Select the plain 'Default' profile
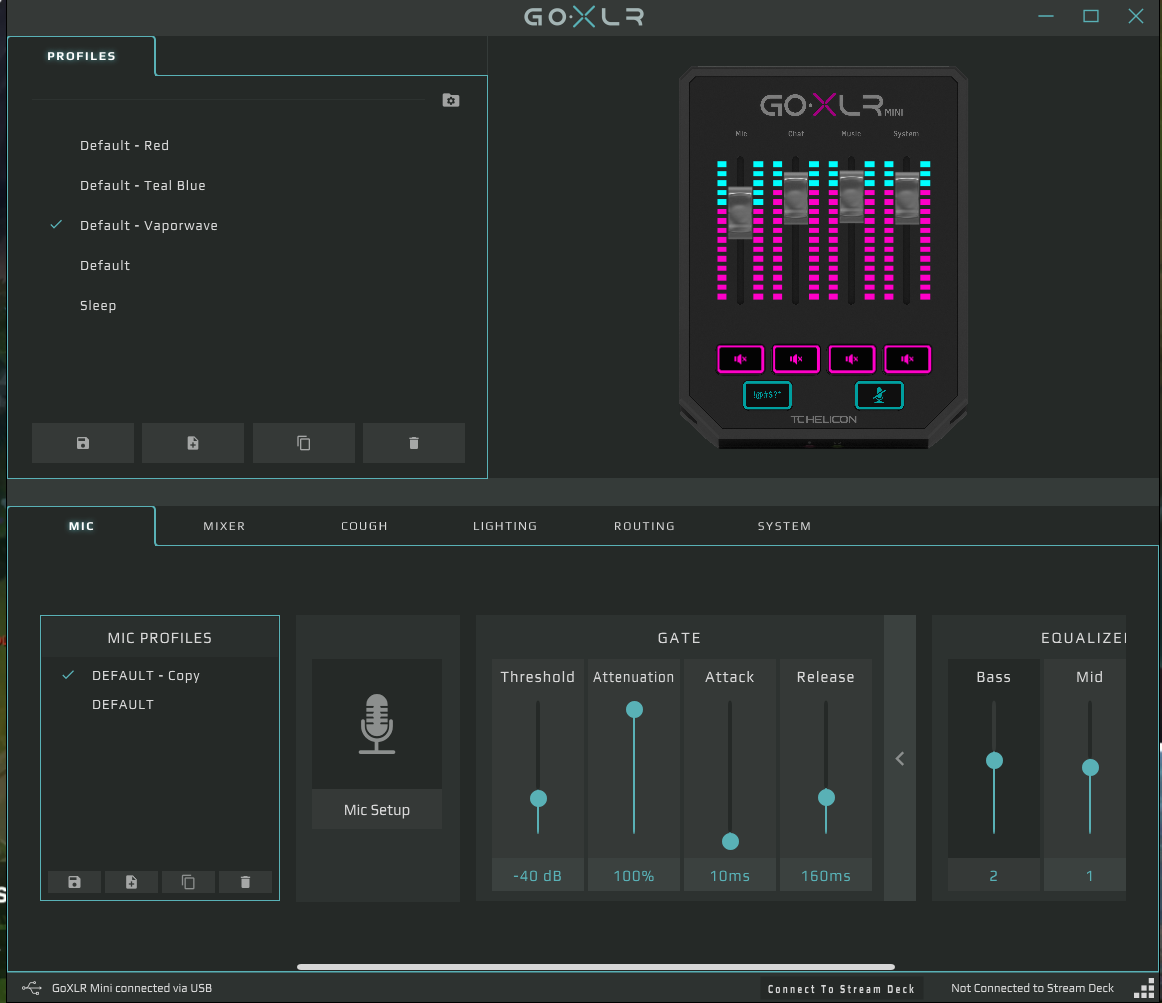The height and width of the screenshot is (1003, 1162). 105,265
